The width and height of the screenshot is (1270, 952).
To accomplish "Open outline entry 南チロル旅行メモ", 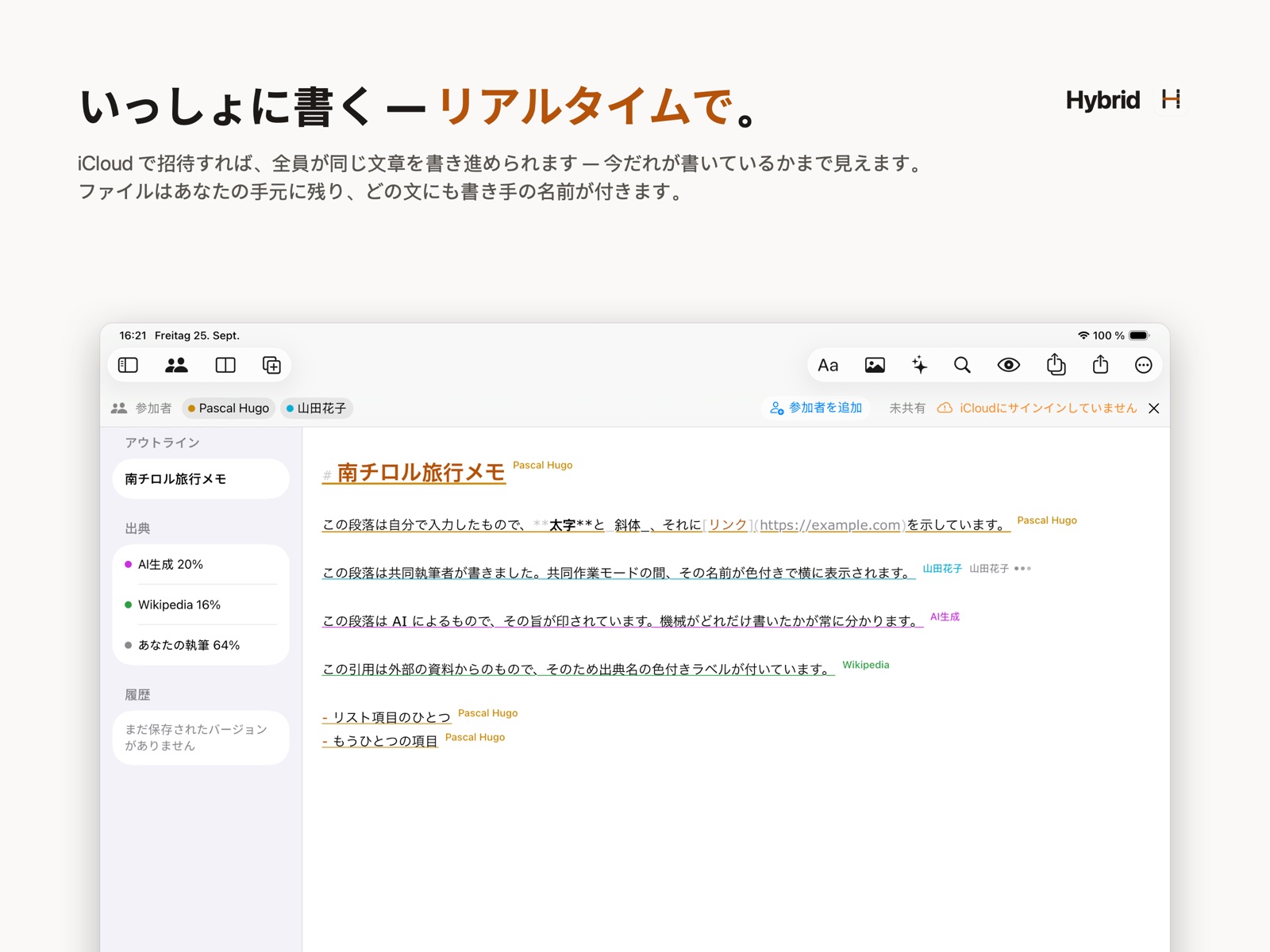I will point(201,479).
